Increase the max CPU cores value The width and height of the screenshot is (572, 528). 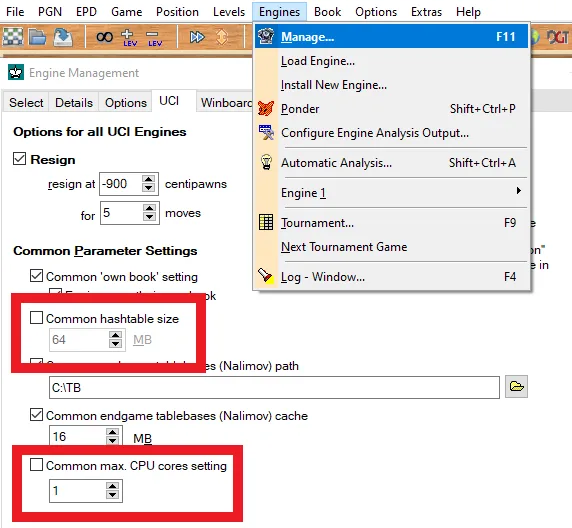point(112,486)
